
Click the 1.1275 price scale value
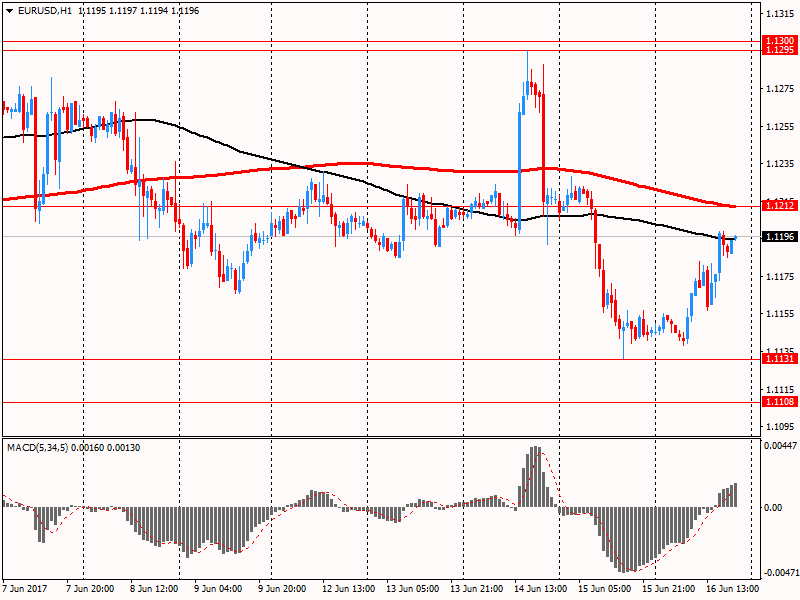pyautogui.click(x=781, y=89)
